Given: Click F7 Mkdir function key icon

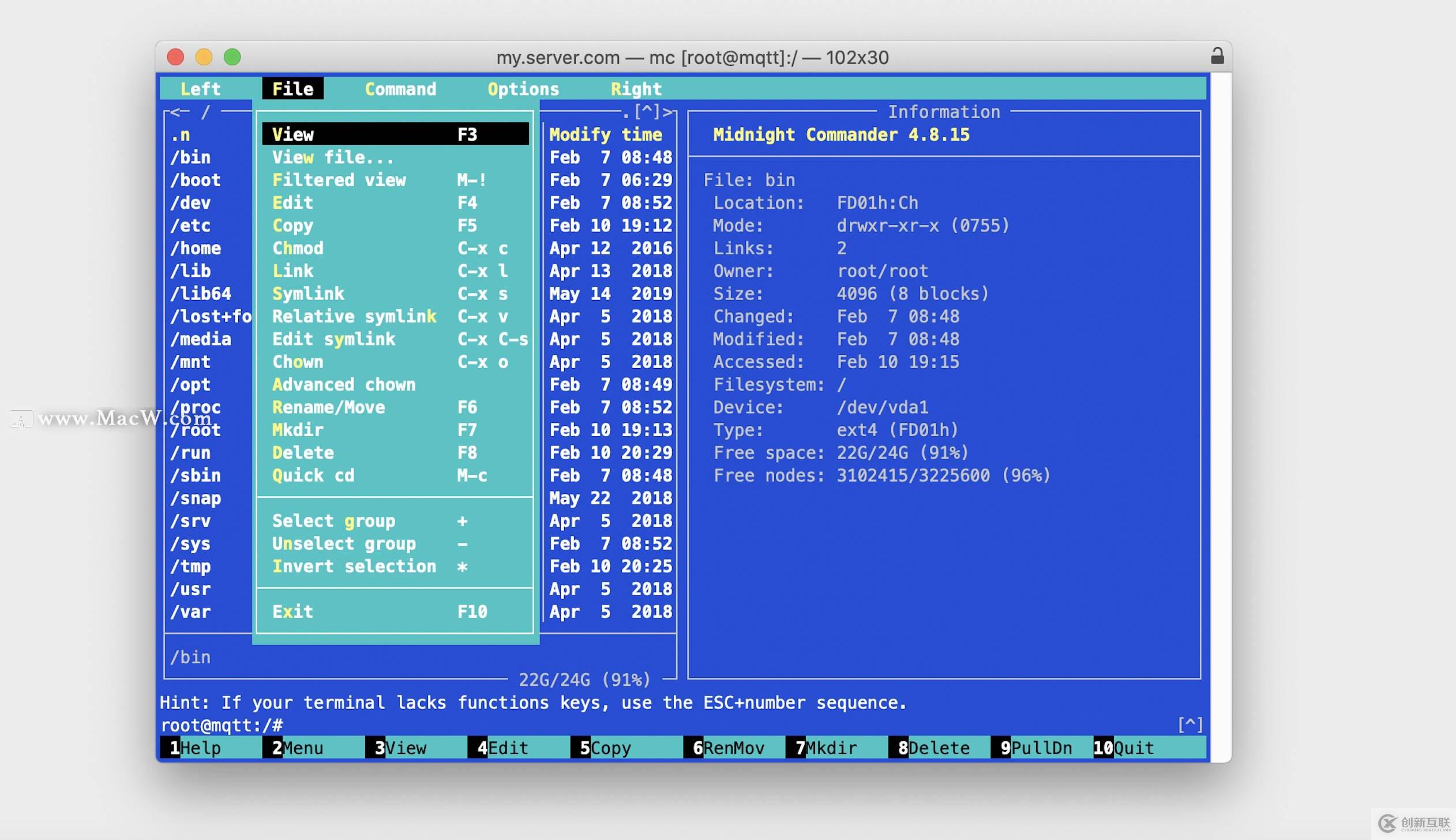Looking at the screenshot, I should click(834, 748).
